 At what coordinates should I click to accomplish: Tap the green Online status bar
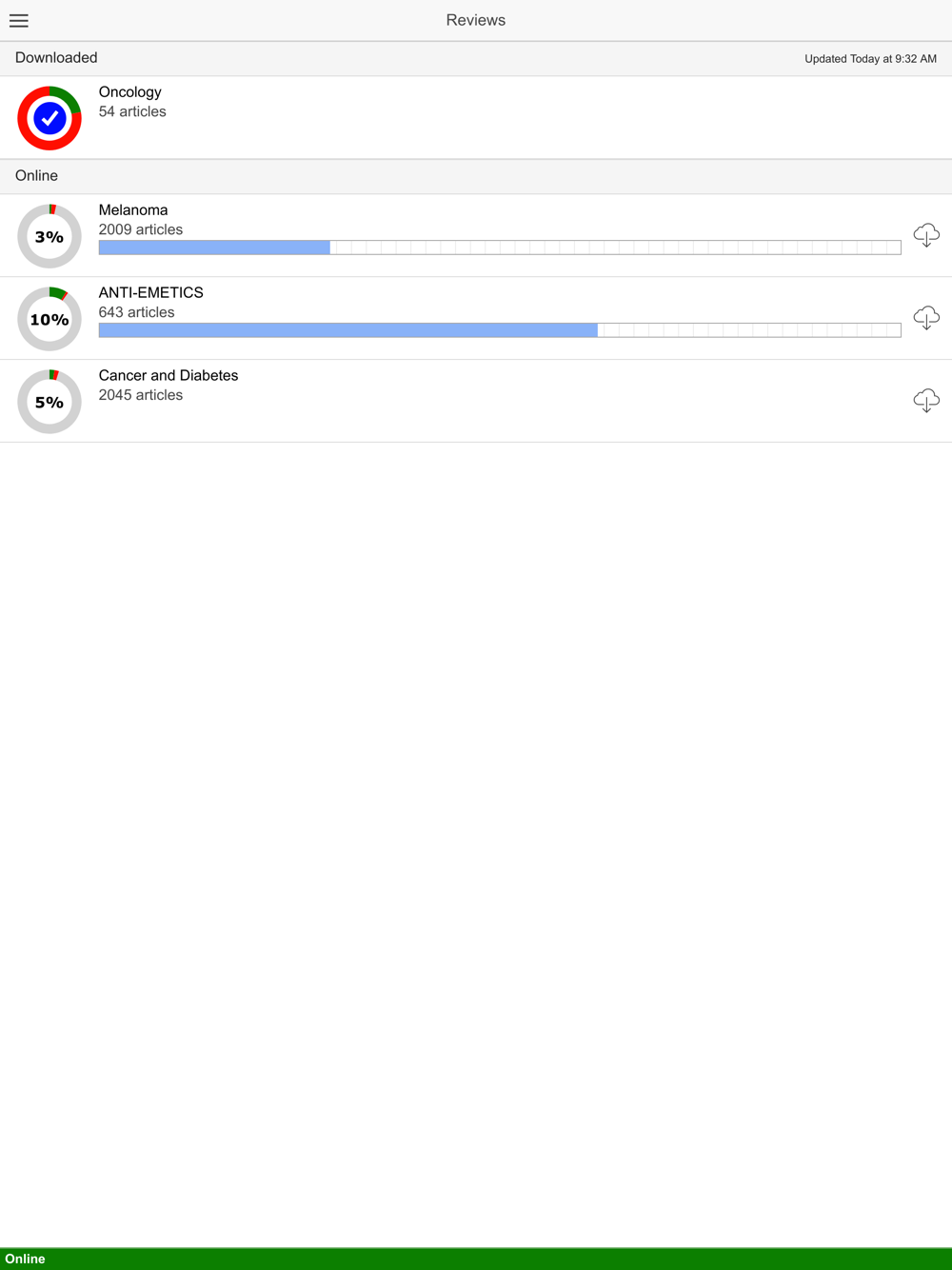point(476,1259)
